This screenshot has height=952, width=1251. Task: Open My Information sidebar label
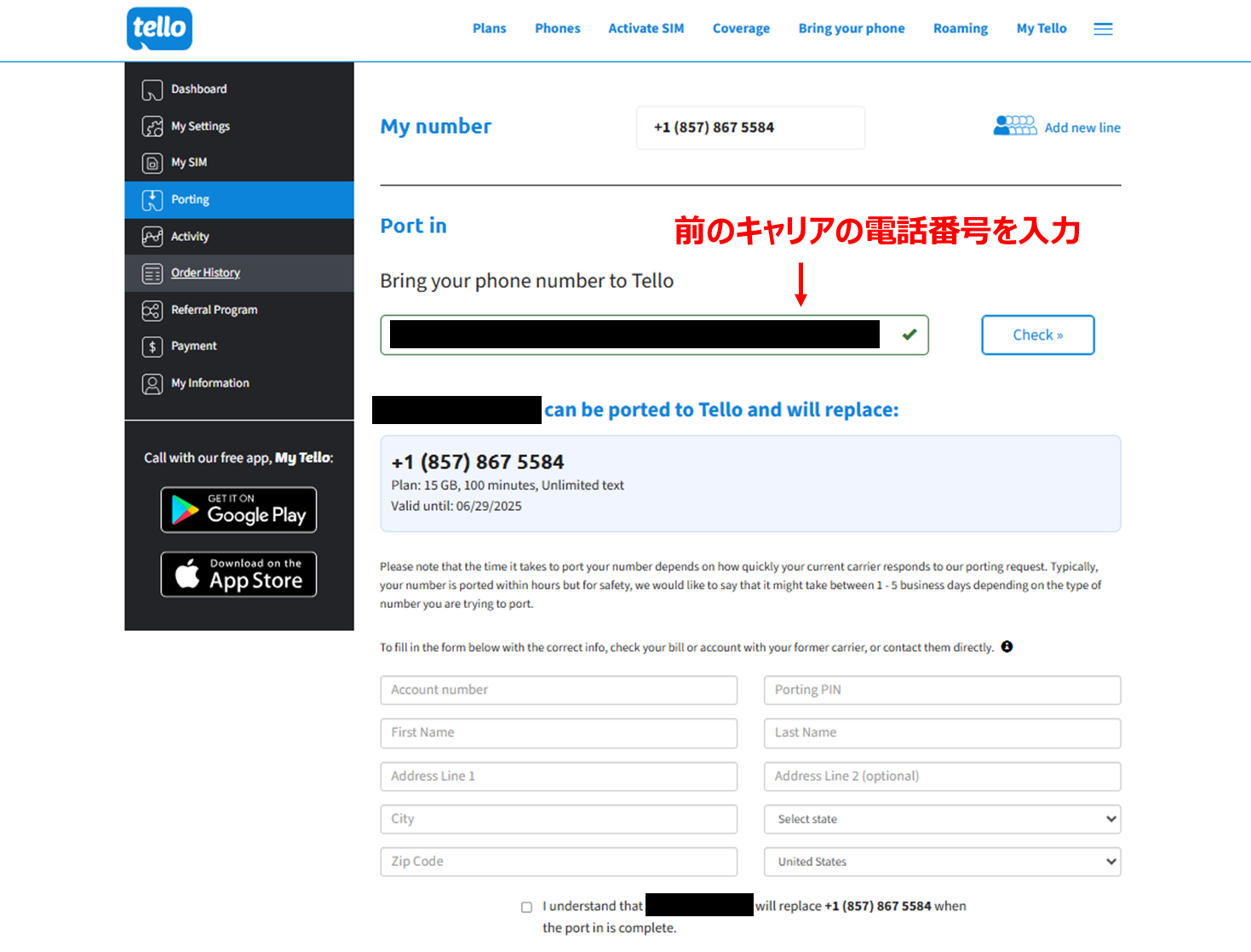pos(210,383)
